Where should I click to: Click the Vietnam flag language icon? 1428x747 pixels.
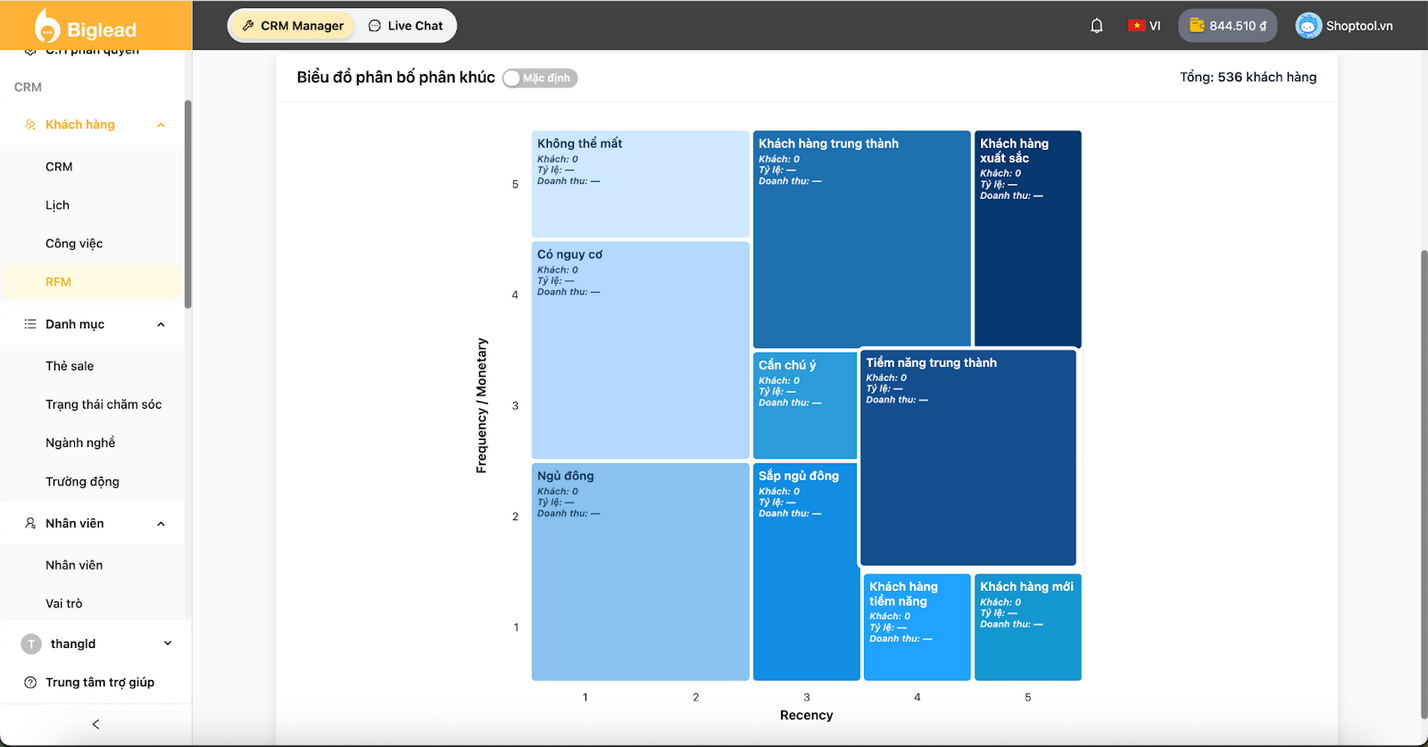pos(1136,26)
